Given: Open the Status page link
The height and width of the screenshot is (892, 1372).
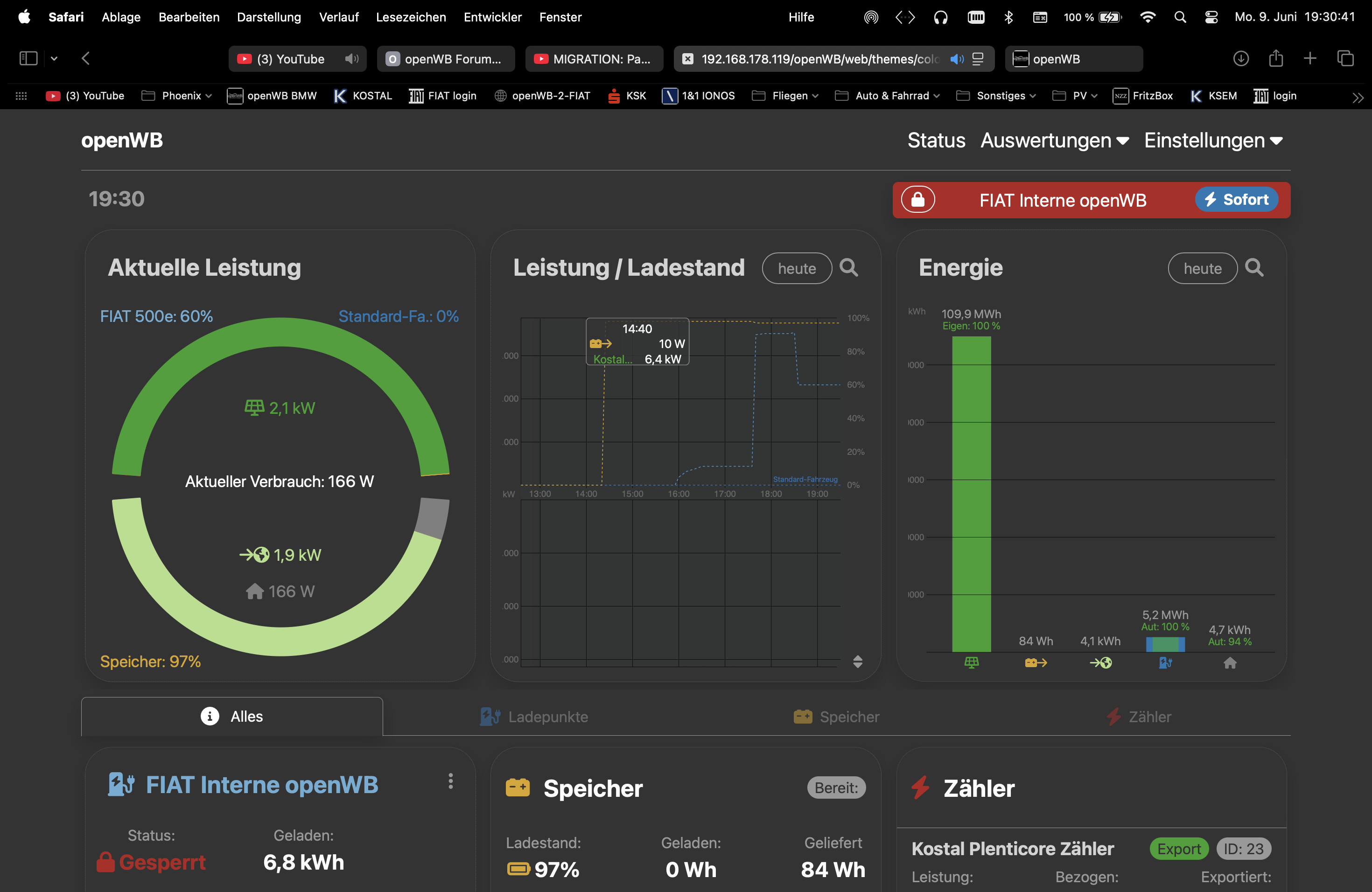Looking at the screenshot, I should [936, 140].
